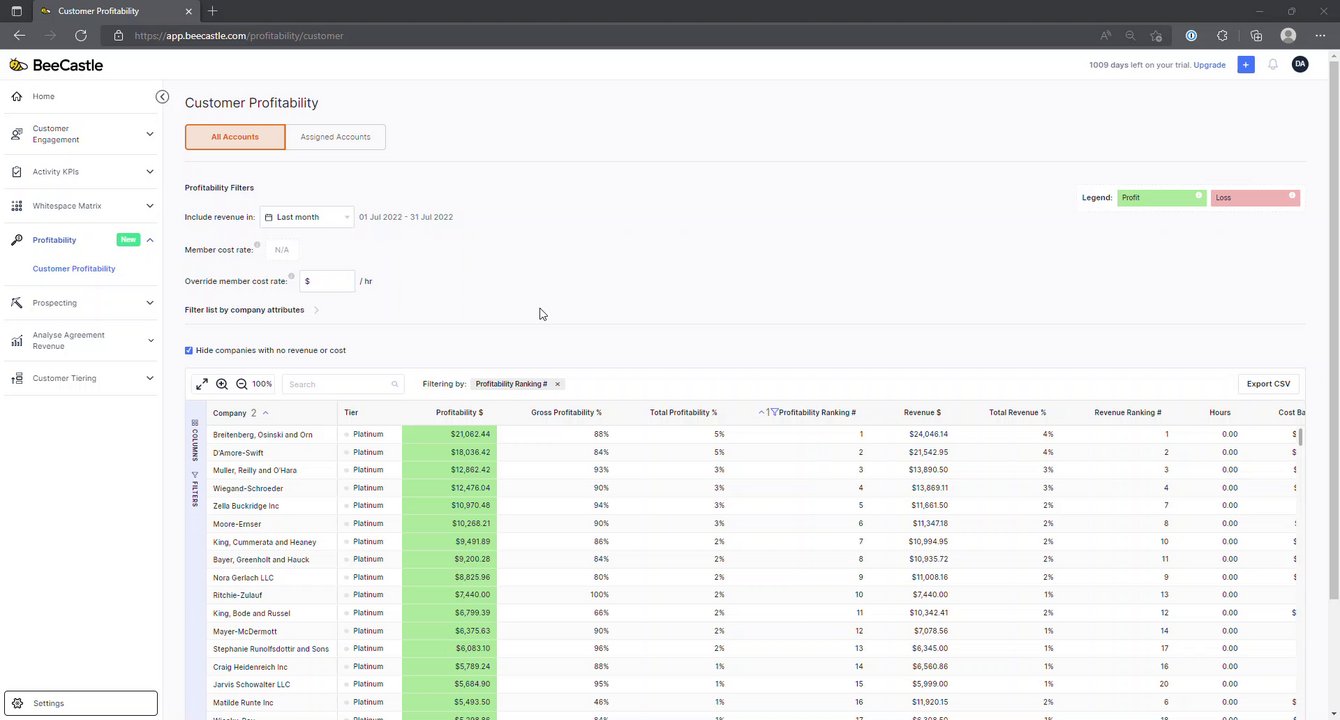Open notifications bell icon
The width and height of the screenshot is (1340, 720).
(1273, 64)
